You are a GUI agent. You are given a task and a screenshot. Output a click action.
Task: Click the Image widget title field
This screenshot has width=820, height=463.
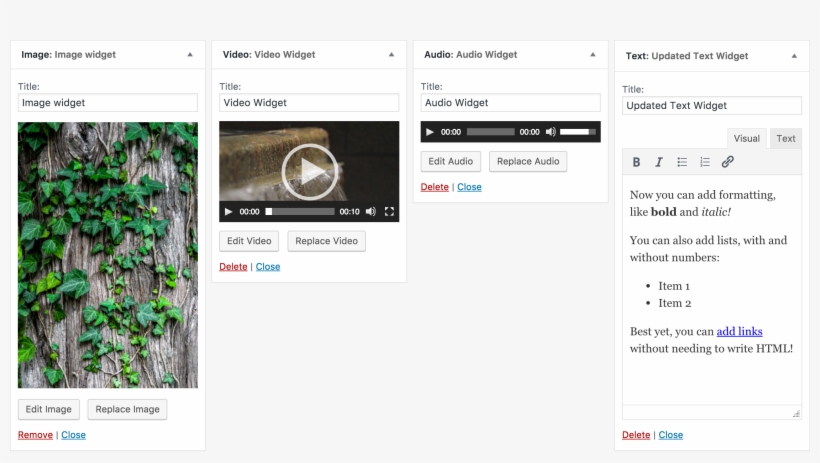tap(108, 102)
